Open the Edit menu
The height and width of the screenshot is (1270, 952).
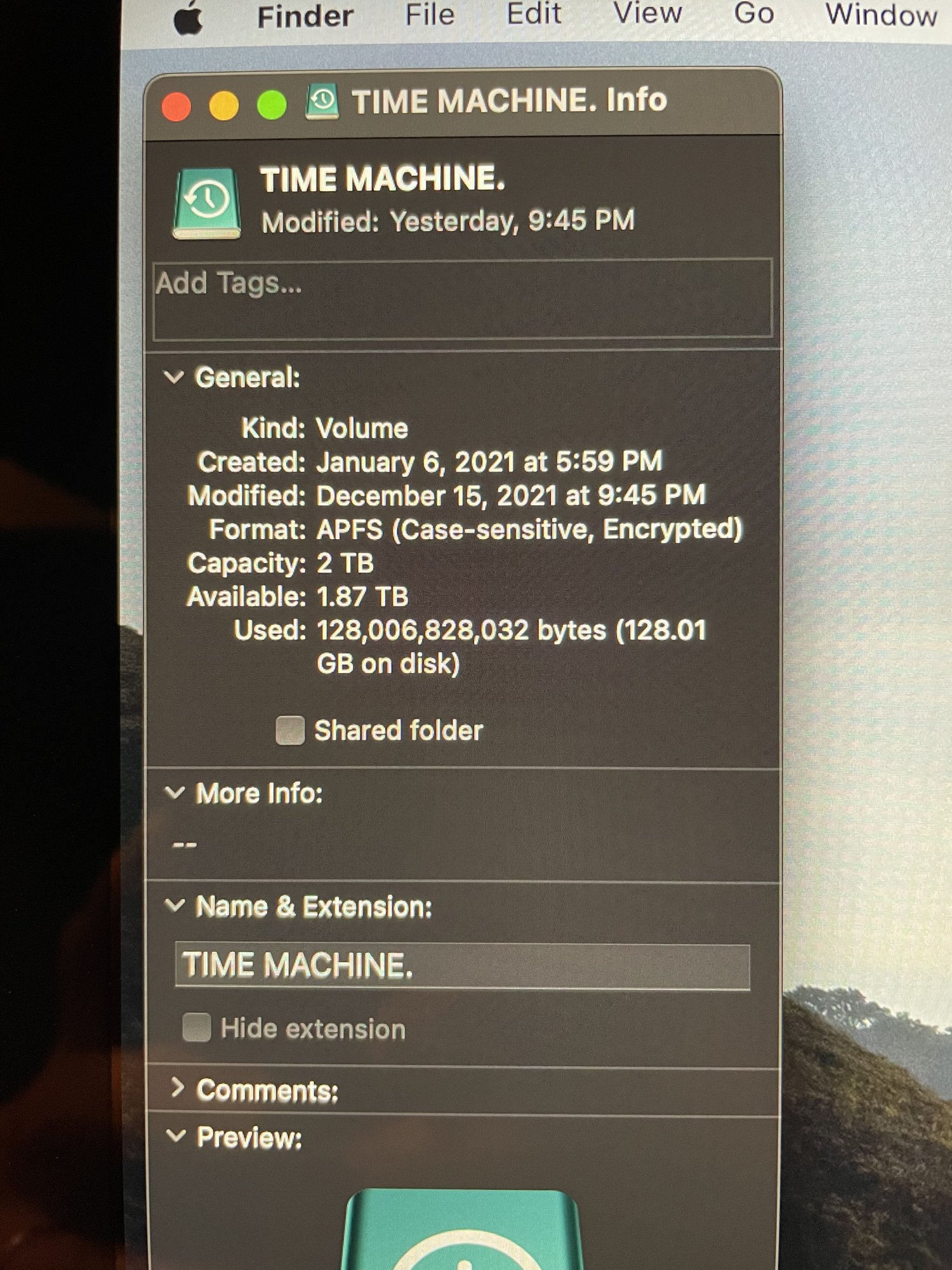[534, 15]
